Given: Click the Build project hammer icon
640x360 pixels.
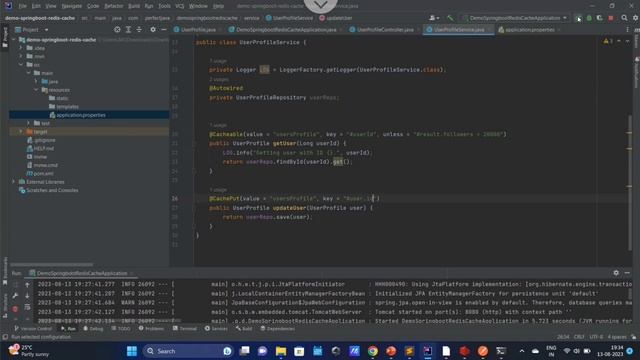Looking at the screenshot, I should tap(450, 18).
